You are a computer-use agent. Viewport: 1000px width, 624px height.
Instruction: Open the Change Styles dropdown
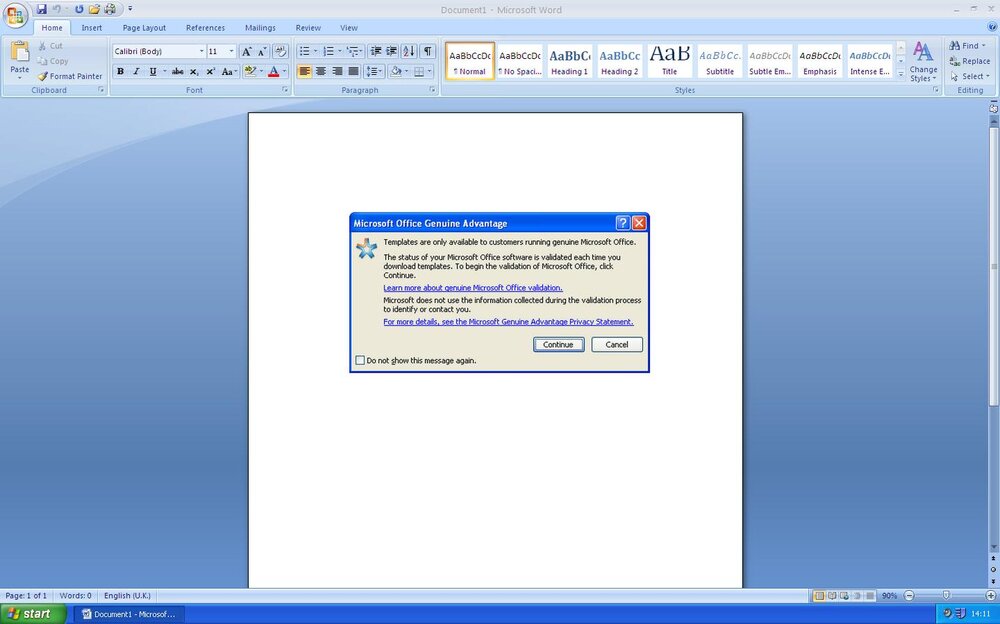pos(923,62)
